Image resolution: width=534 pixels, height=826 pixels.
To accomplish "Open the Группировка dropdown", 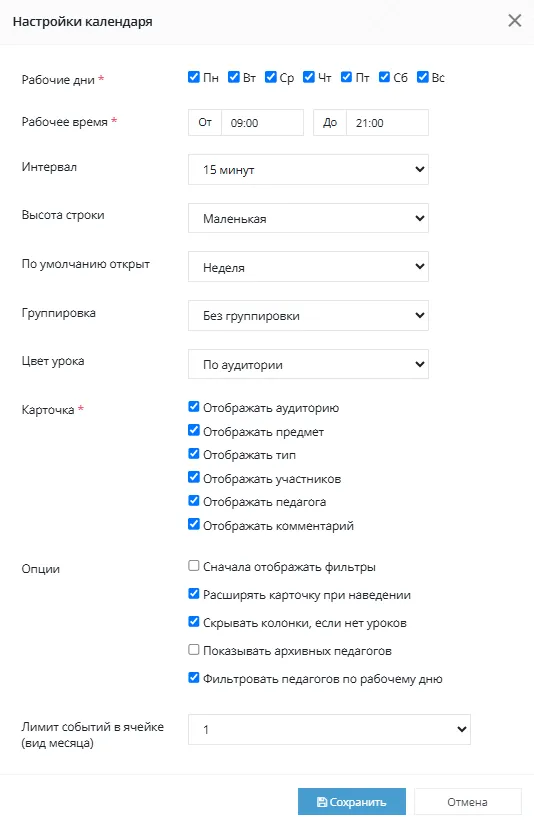I will click(308, 316).
